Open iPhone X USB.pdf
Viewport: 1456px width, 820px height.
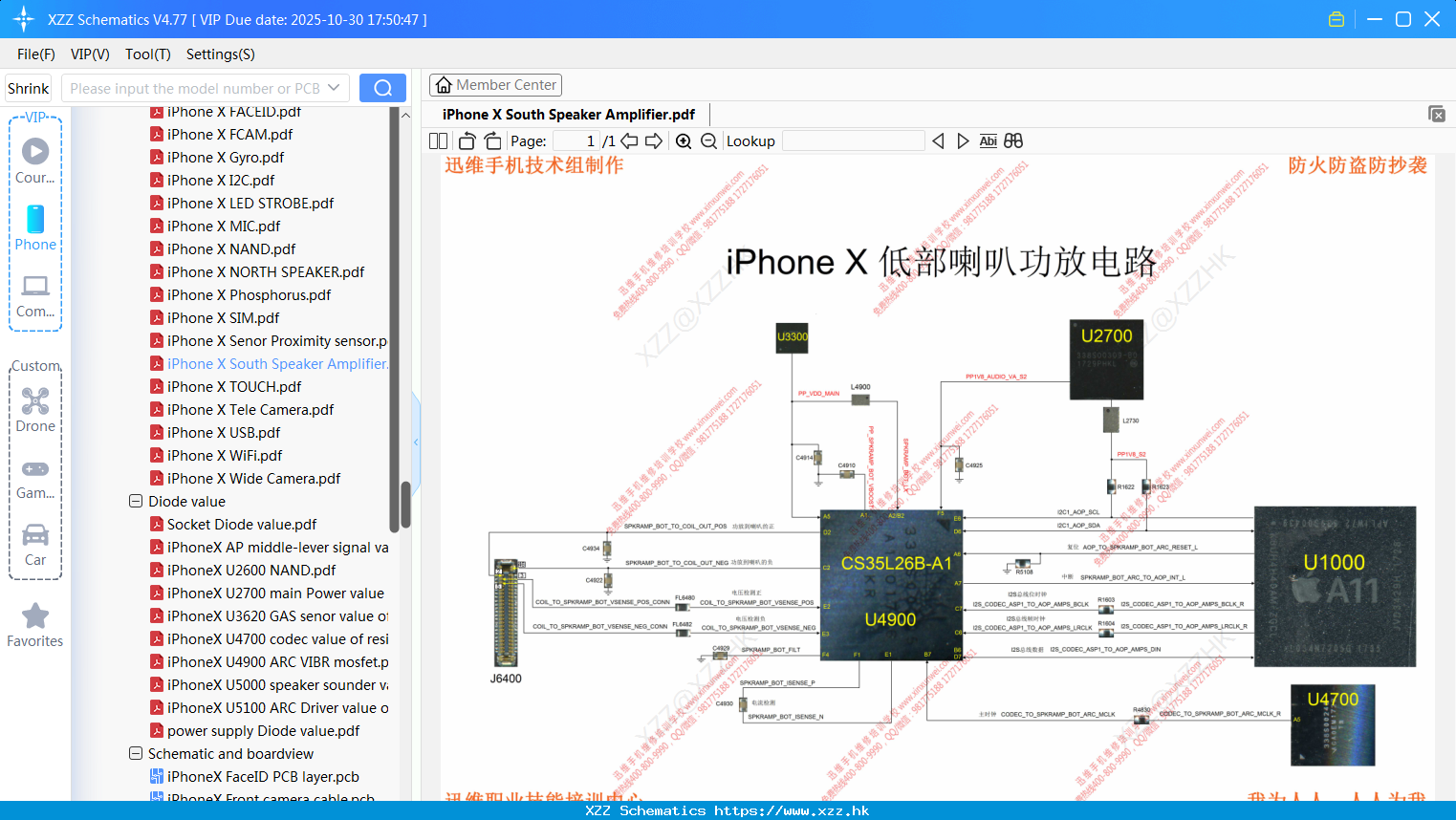224,433
